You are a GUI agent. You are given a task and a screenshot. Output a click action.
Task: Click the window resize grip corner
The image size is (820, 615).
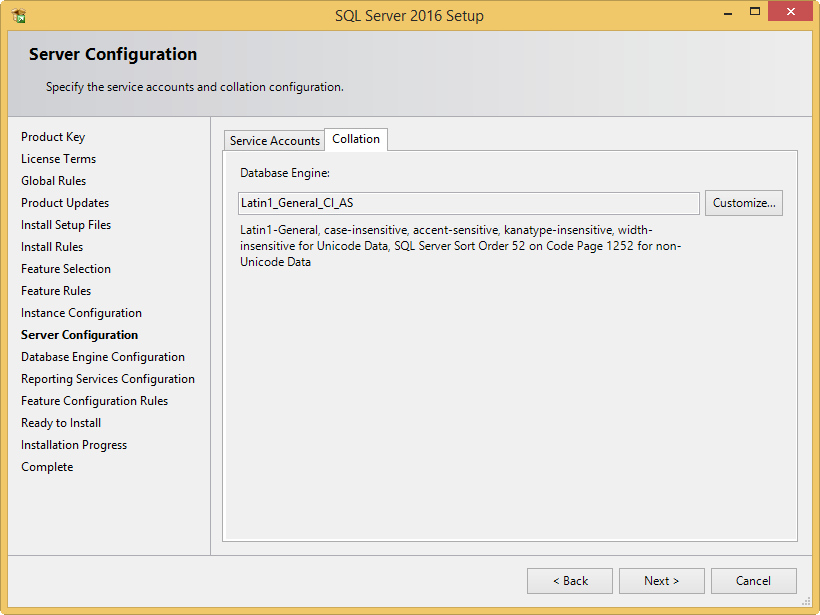click(806, 602)
